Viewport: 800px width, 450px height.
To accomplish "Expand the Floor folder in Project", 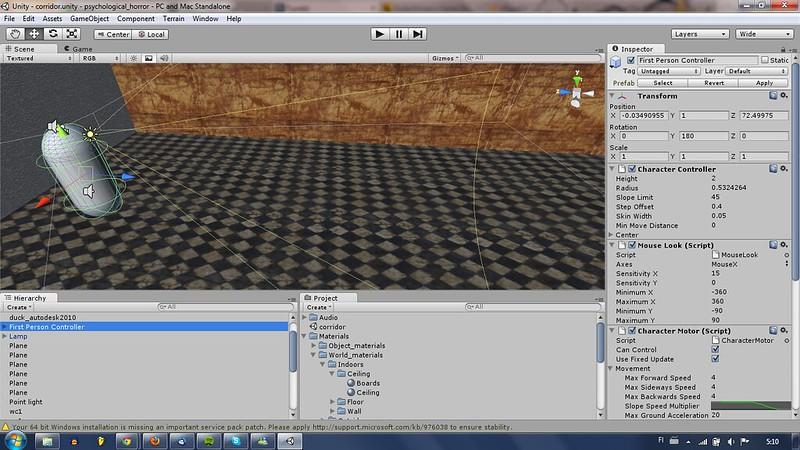I will [x=334, y=401].
